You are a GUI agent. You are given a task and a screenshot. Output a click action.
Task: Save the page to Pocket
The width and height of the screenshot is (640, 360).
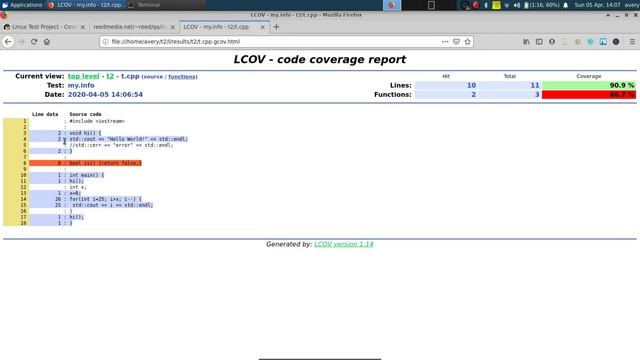[456, 42]
